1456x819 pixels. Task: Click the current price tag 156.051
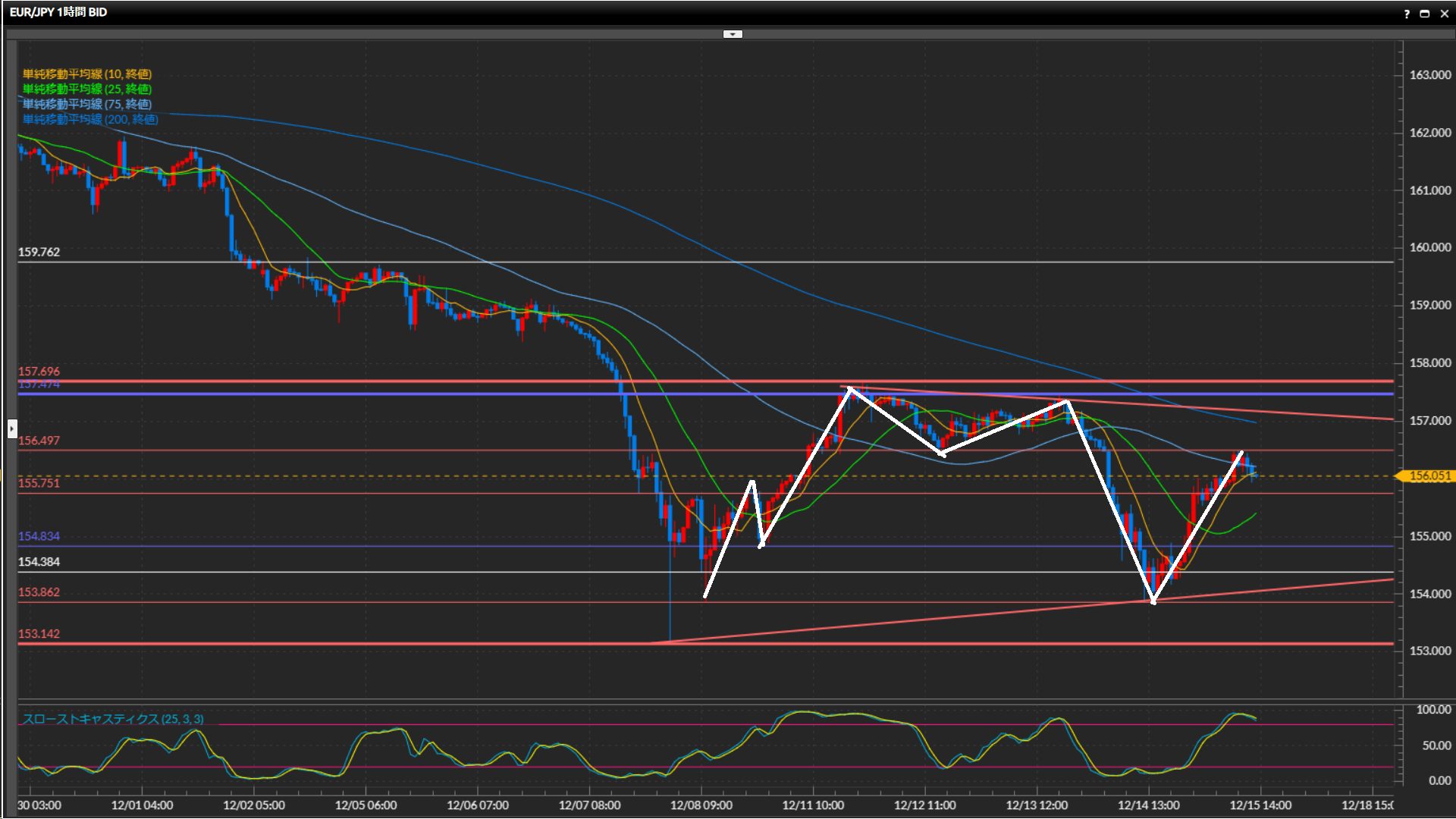tap(1429, 476)
